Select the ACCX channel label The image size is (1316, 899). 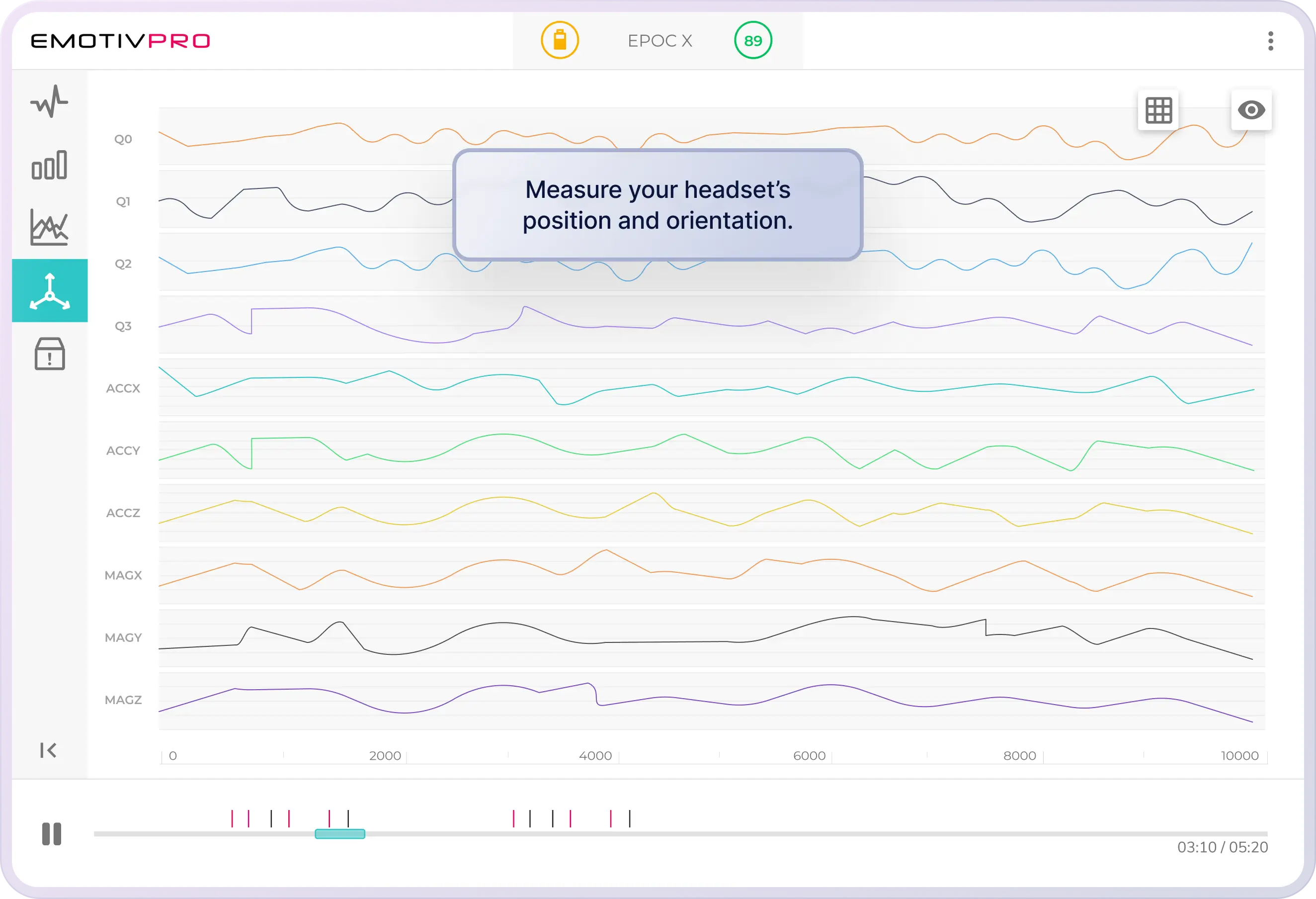point(123,389)
